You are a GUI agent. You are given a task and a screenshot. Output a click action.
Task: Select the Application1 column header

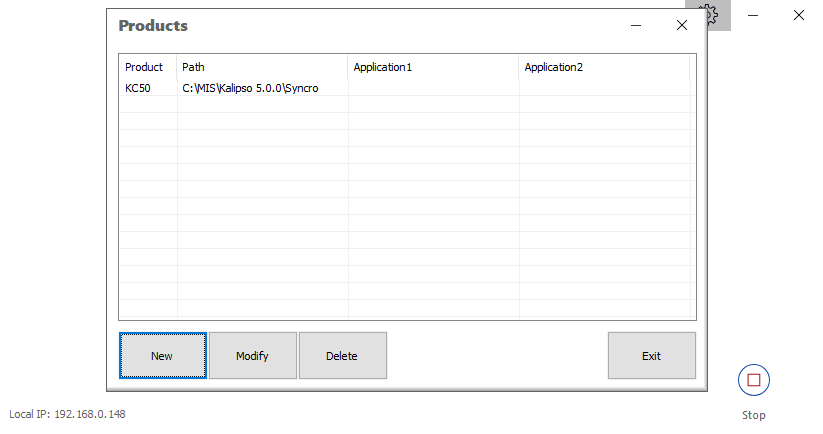(433, 67)
